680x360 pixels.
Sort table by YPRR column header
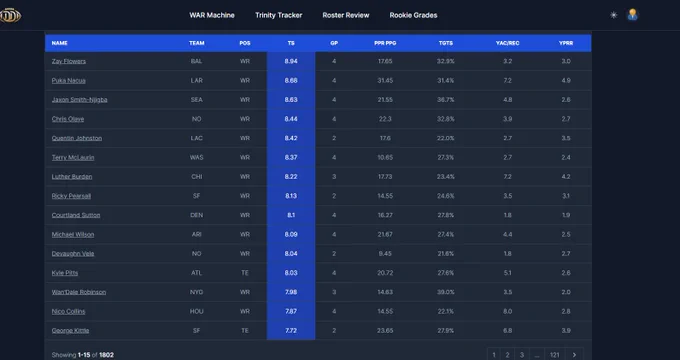[x=566, y=43]
